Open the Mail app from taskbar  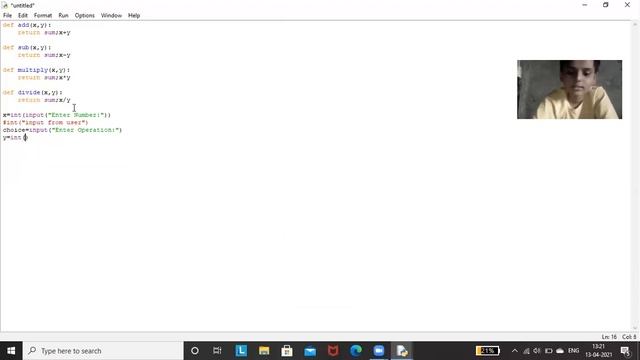(310, 351)
